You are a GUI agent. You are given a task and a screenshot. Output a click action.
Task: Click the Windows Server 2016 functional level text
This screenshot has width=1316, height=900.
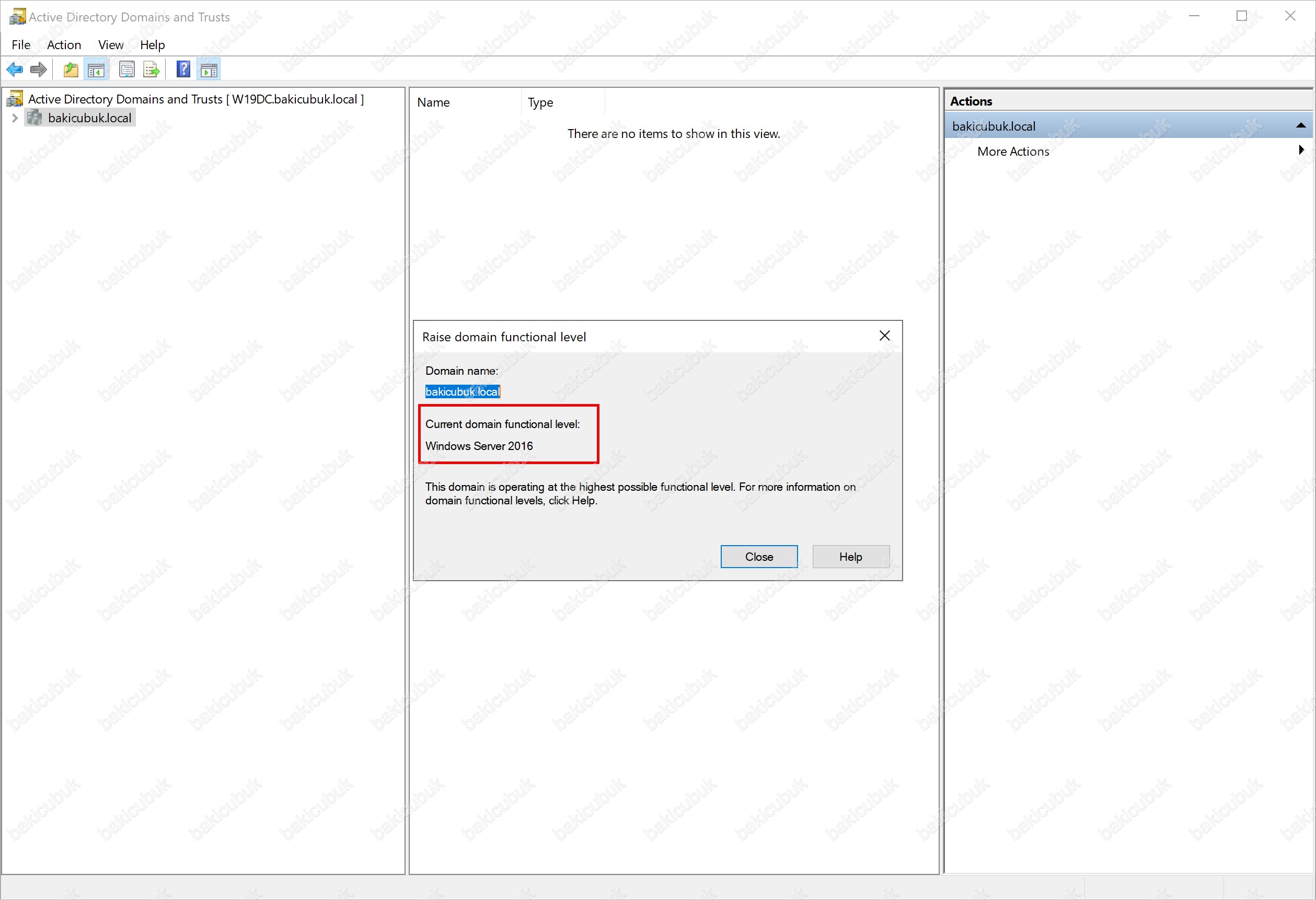pos(479,446)
